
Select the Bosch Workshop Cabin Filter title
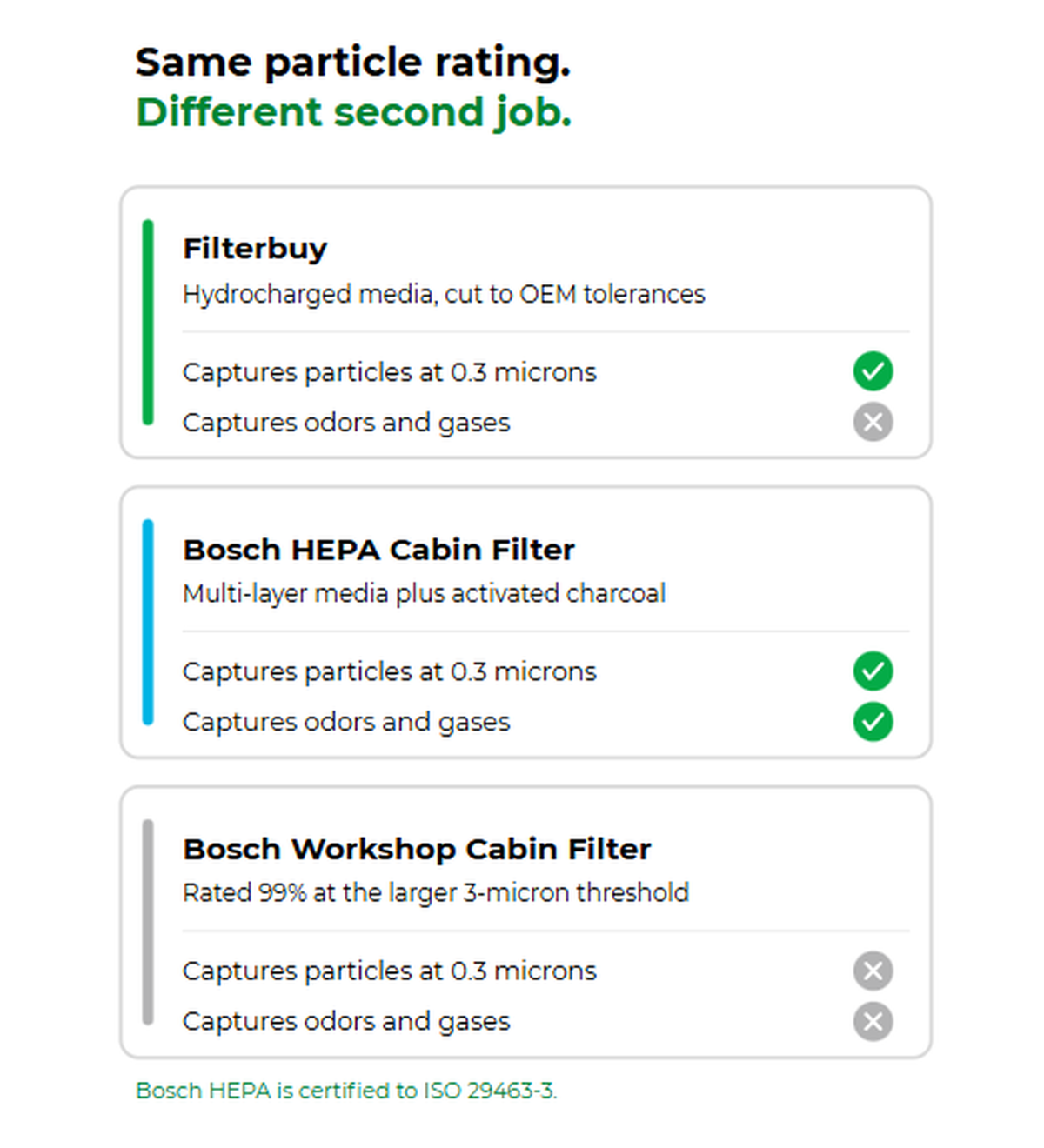417,849
